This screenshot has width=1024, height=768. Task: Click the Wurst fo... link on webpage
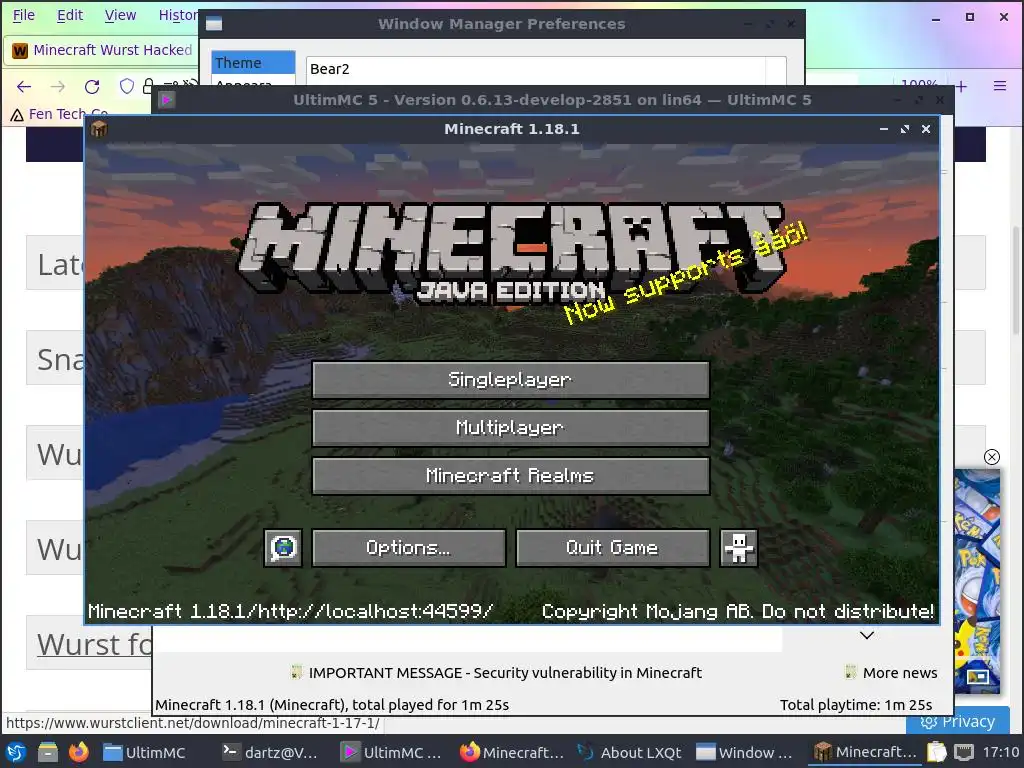(95, 645)
